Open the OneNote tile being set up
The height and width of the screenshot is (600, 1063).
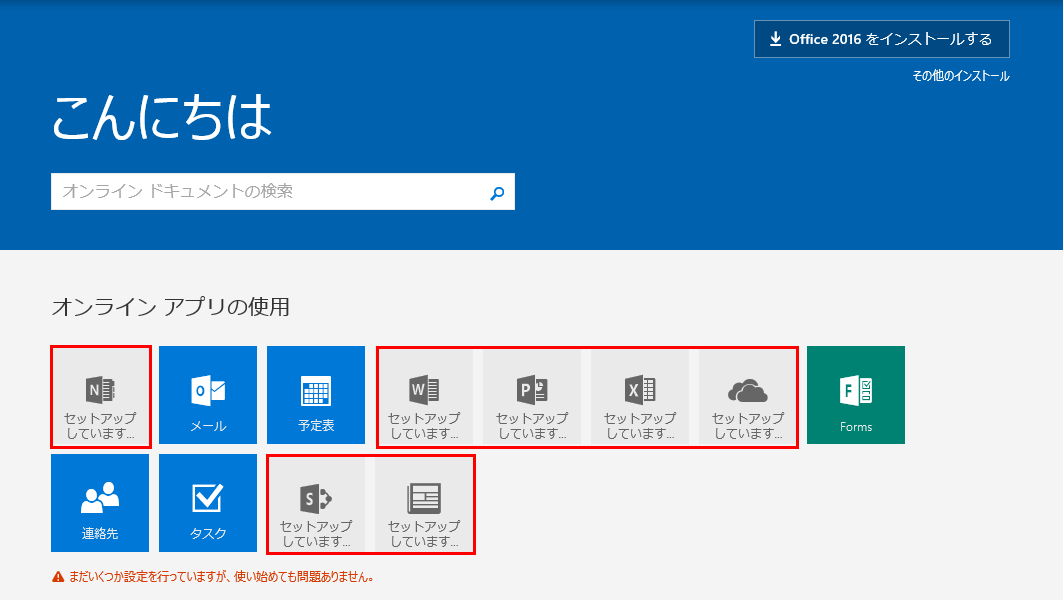(x=100, y=397)
